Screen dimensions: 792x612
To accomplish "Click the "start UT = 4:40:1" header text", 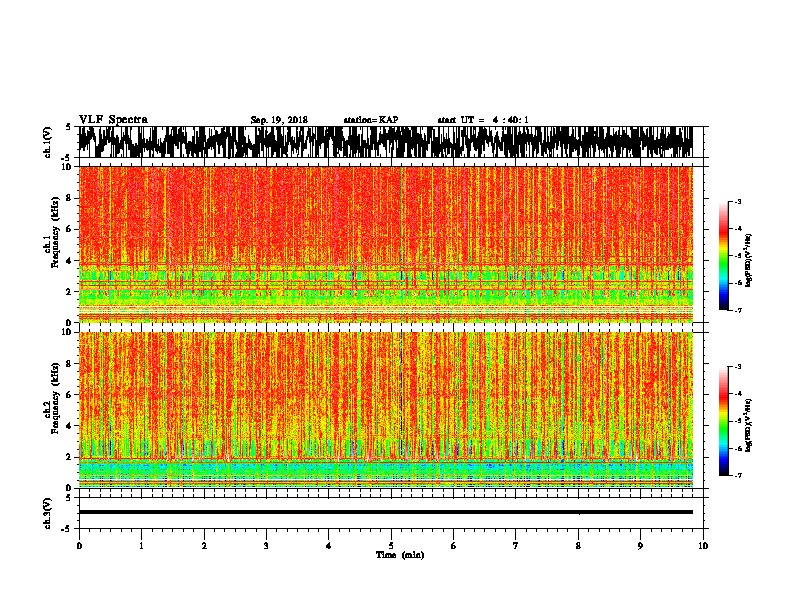I will [483, 120].
